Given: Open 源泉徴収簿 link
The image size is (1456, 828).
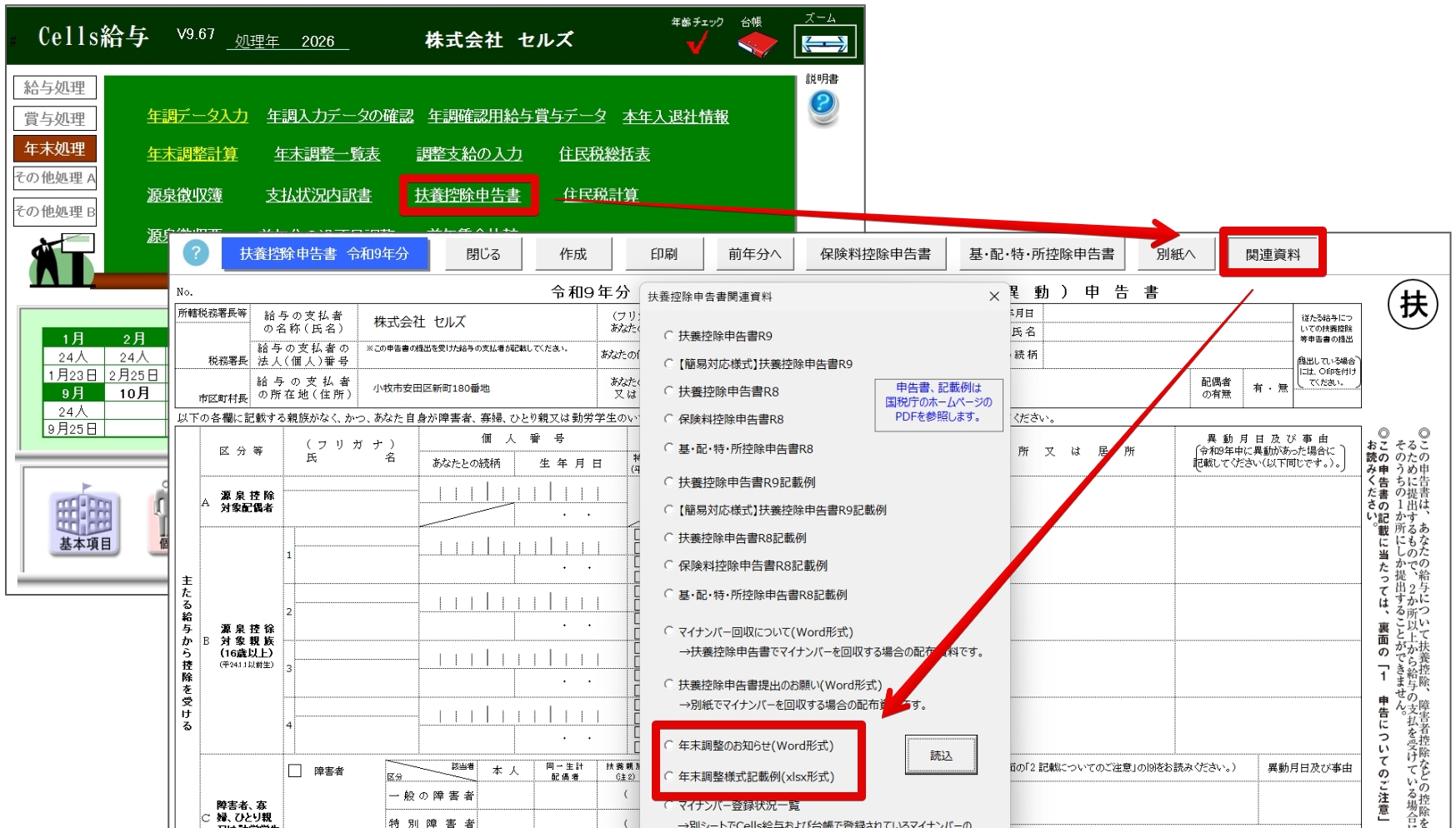Looking at the screenshot, I should click(185, 195).
